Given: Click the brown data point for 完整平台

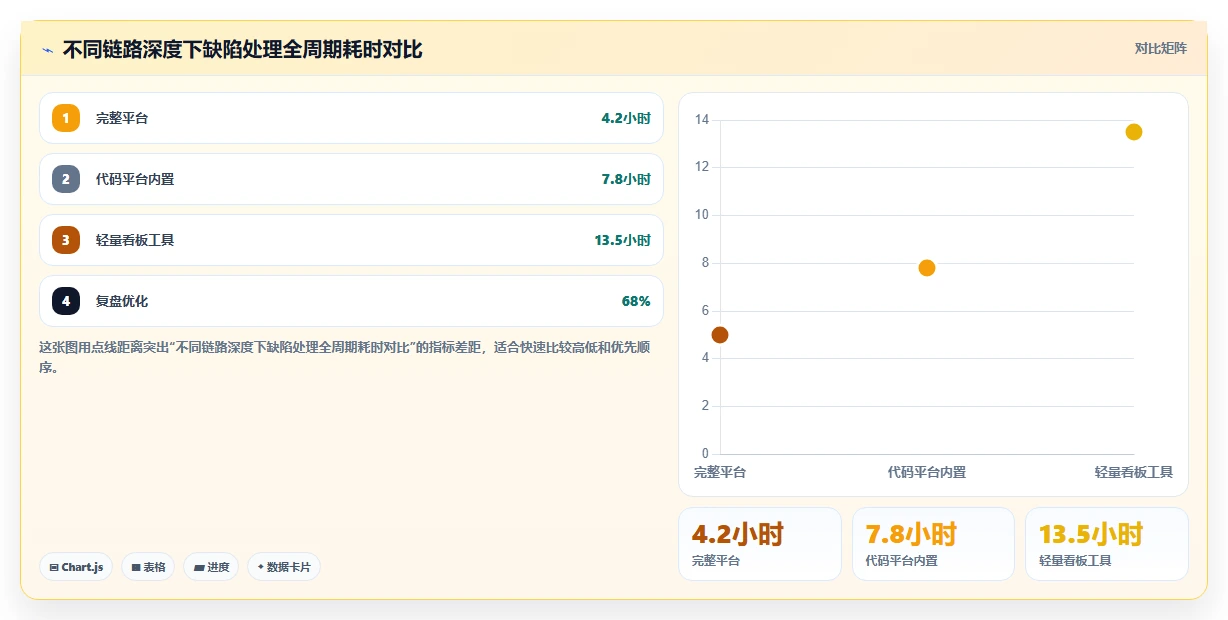Looking at the screenshot, I should pyautogui.click(x=720, y=335).
